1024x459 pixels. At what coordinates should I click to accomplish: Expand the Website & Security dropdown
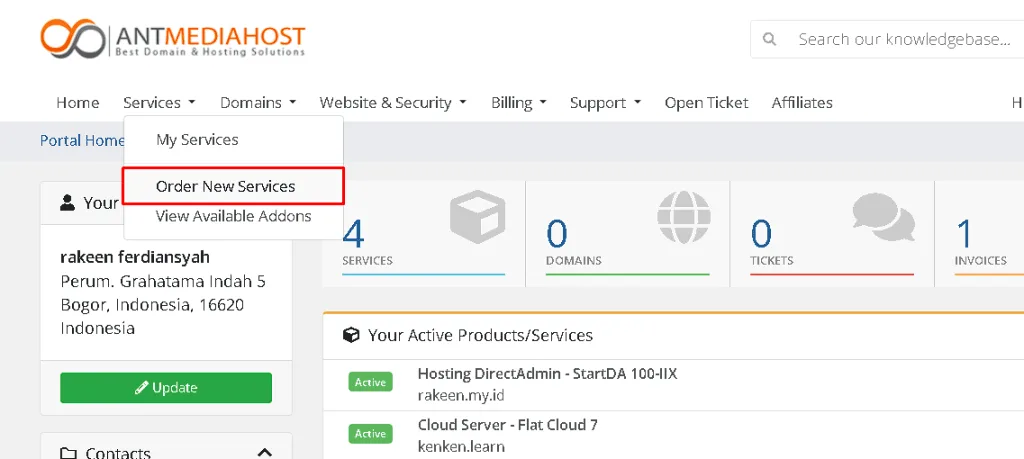click(x=392, y=103)
